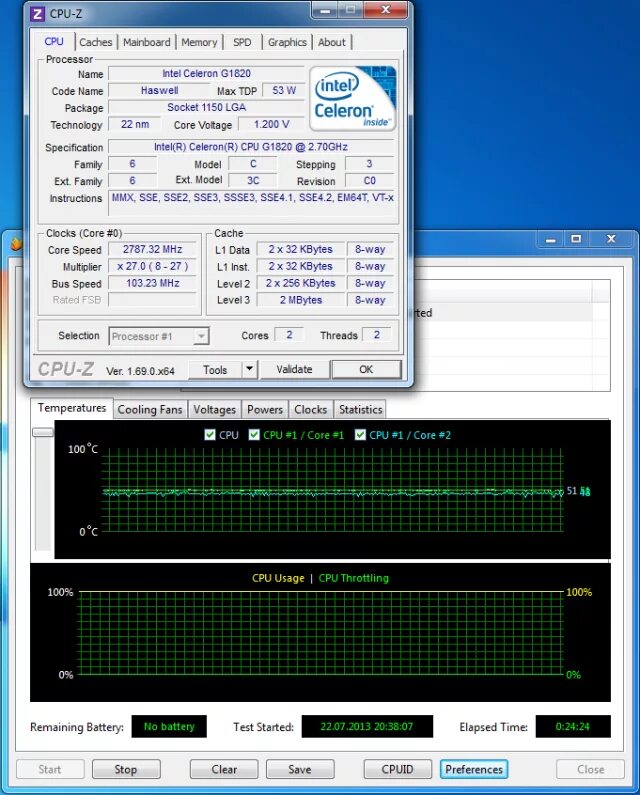The image size is (640, 795).
Task: Click the Multiplier value x 27.0
Action: pos(153,266)
